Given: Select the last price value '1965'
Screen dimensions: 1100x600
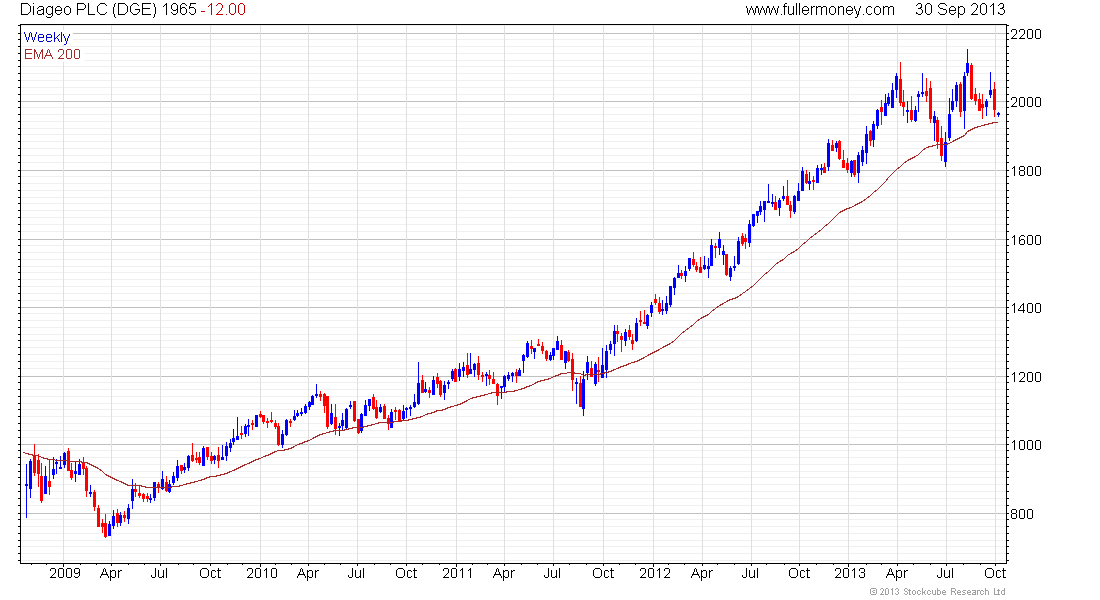Looking at the screenshot, I should tap(179, 10).
